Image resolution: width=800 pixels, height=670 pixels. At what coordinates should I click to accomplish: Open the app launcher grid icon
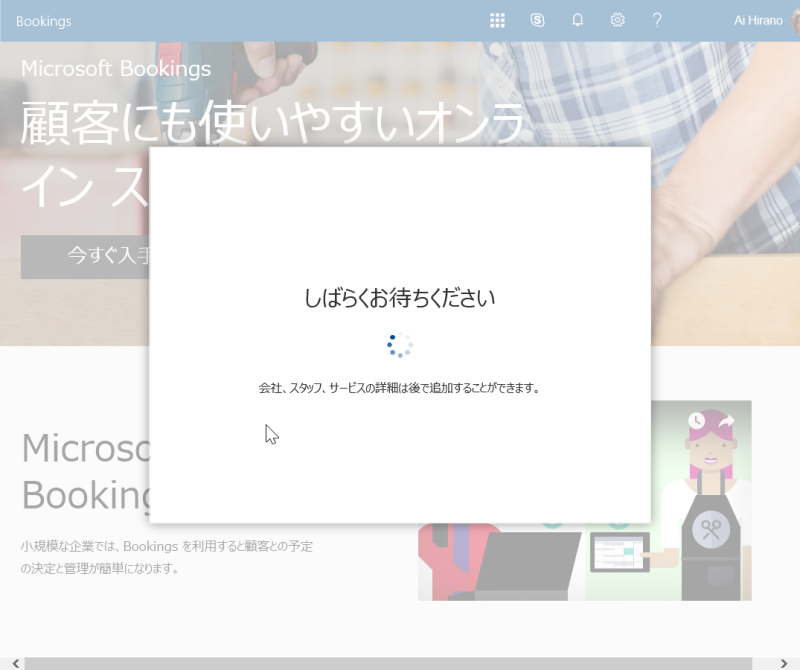pyautogui.click(x=497, y=20)
